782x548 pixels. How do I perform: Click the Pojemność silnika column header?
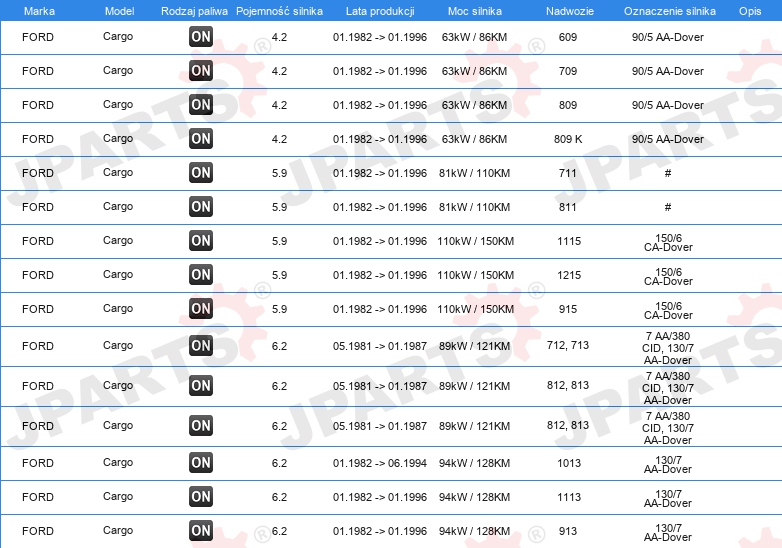click(x=279, y=11)
